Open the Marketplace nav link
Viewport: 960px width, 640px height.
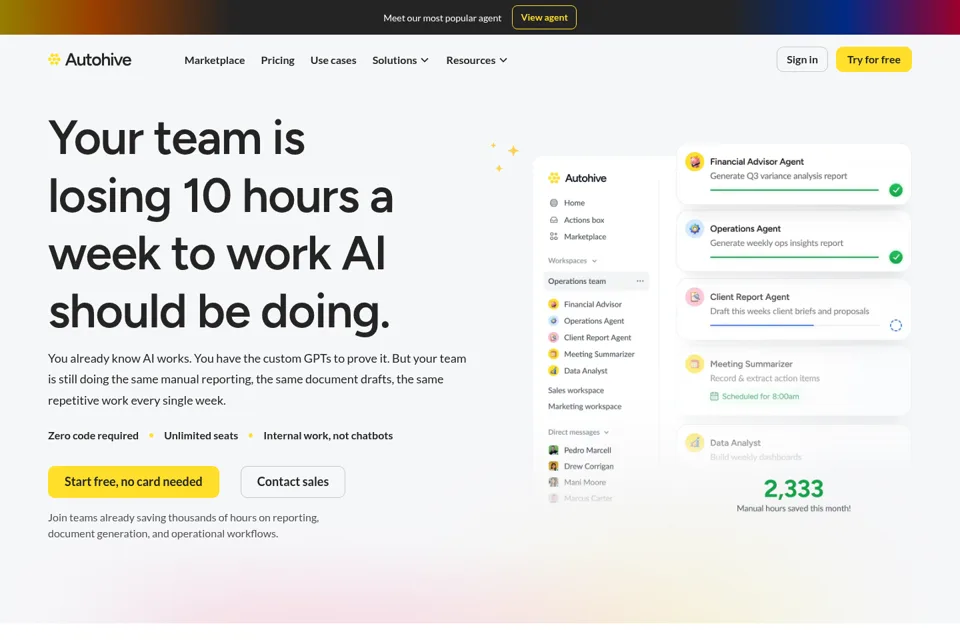214,60
